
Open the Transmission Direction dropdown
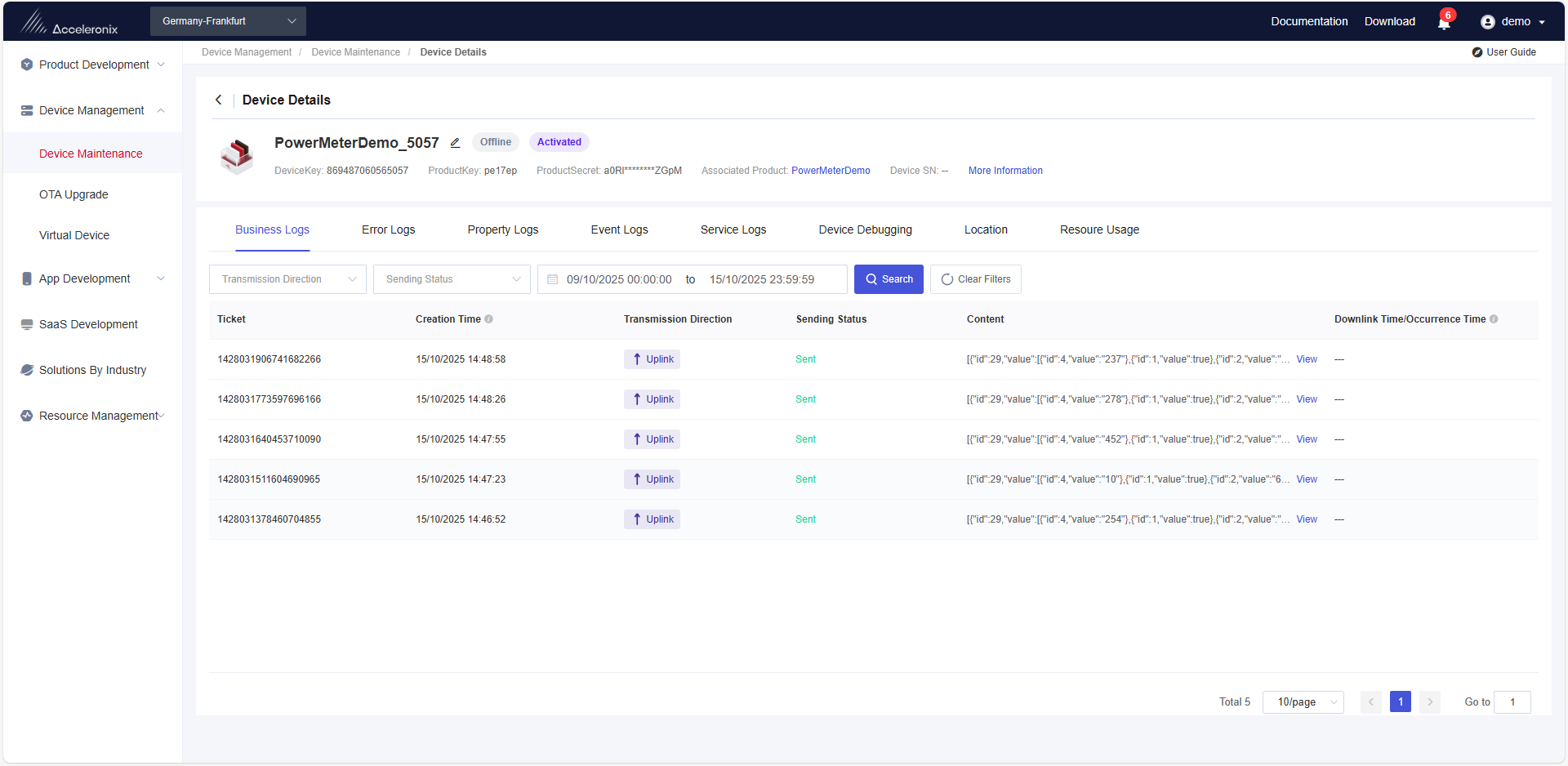(x=287, y=279)
